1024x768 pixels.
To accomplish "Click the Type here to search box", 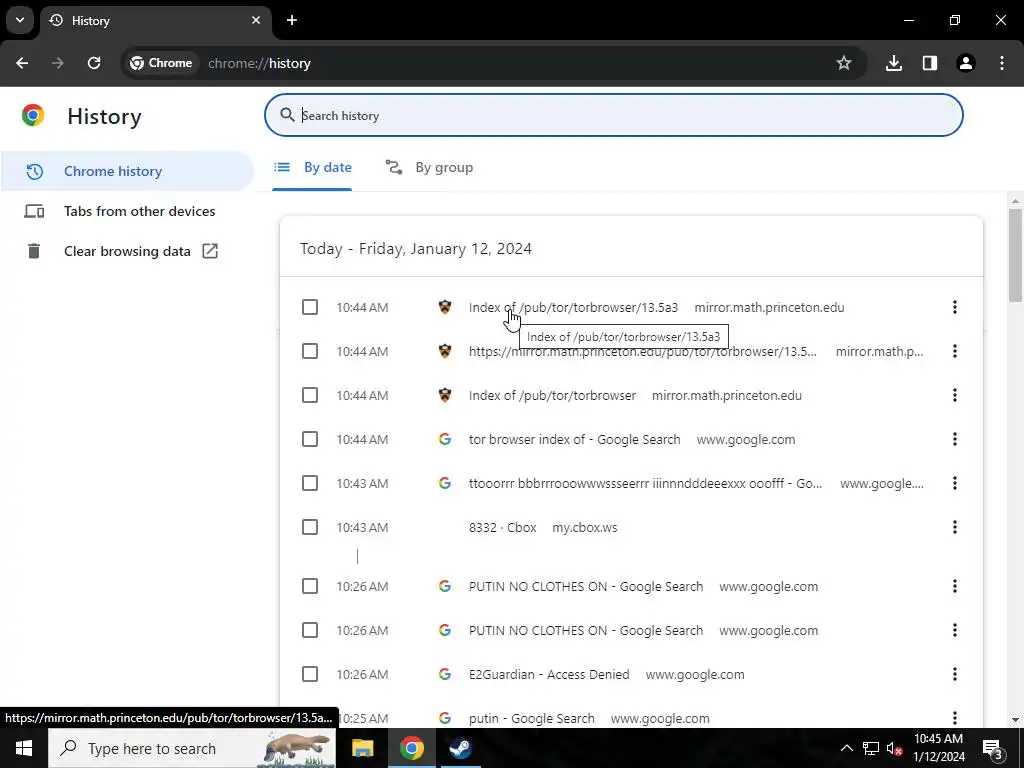I will tap(193, 748).
